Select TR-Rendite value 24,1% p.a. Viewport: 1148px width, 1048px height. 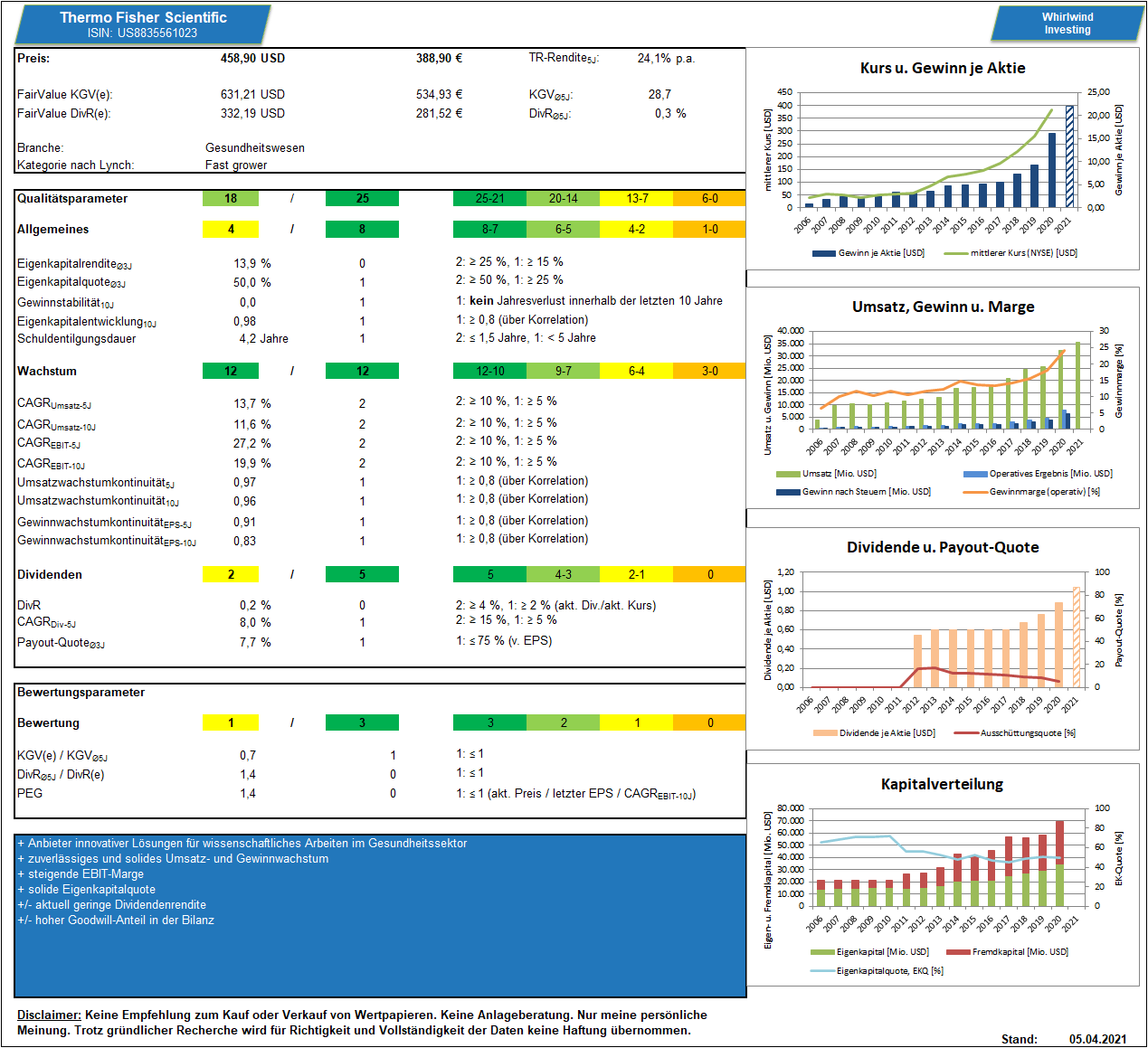(666, 58)
